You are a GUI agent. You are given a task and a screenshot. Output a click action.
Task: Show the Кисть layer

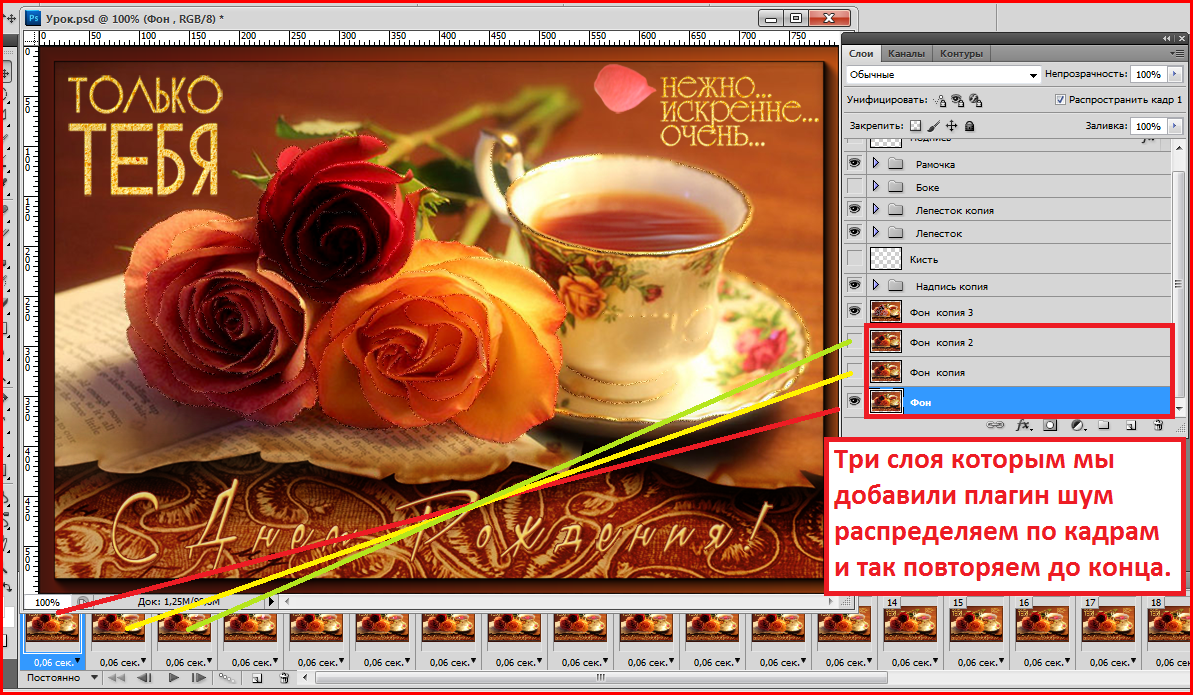(854, 259)
